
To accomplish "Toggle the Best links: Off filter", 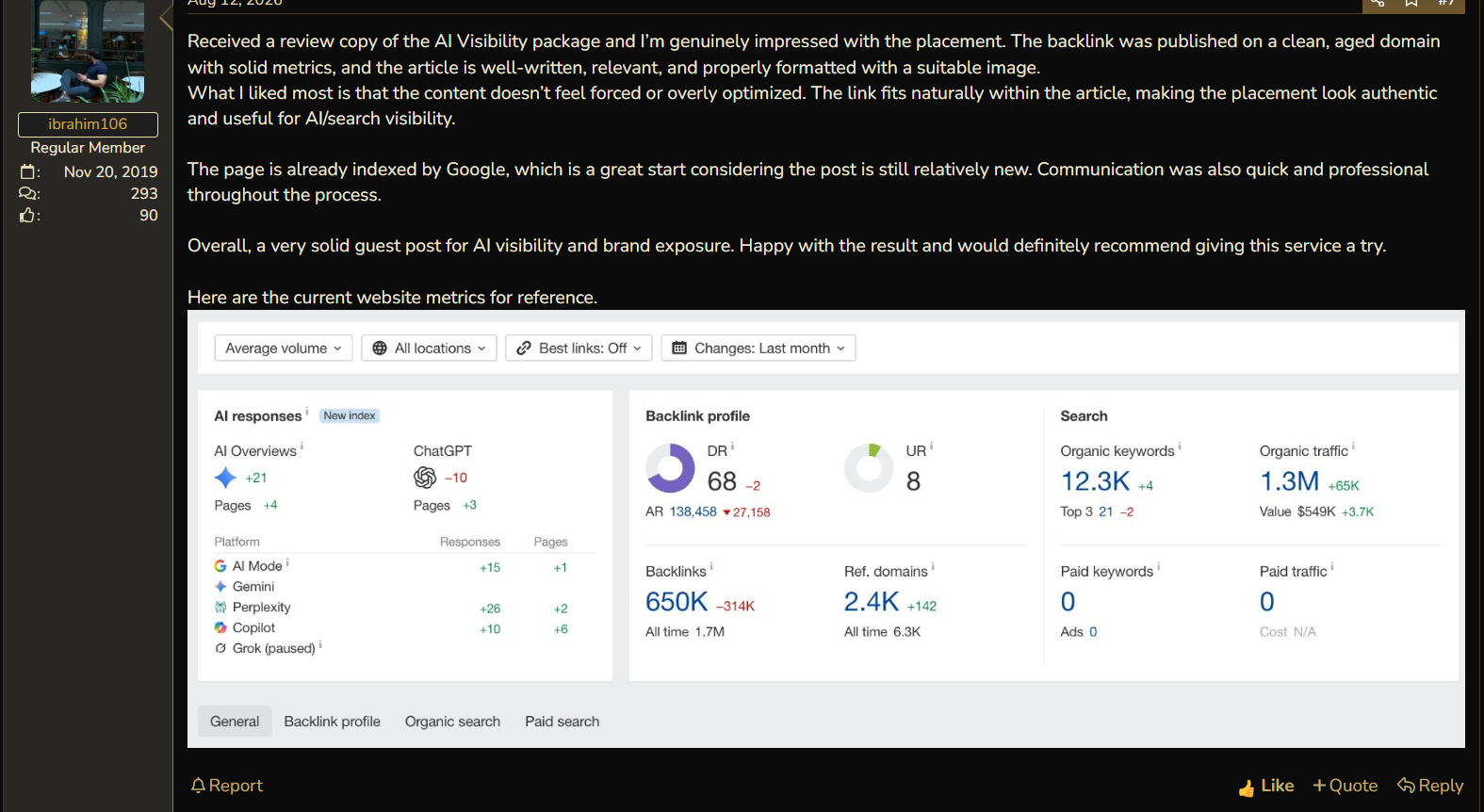I will point(579,348).
